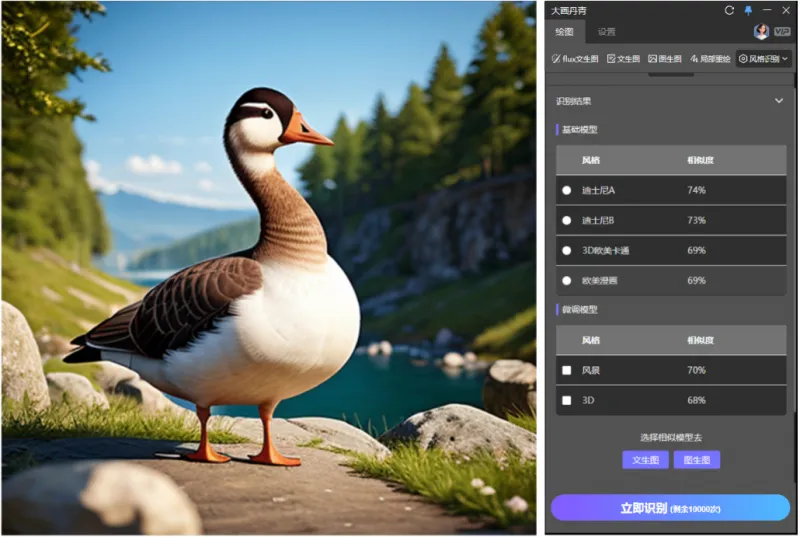Check the 风景 fine-tune model checkbox
800x537 pixels.
(566, 370)
